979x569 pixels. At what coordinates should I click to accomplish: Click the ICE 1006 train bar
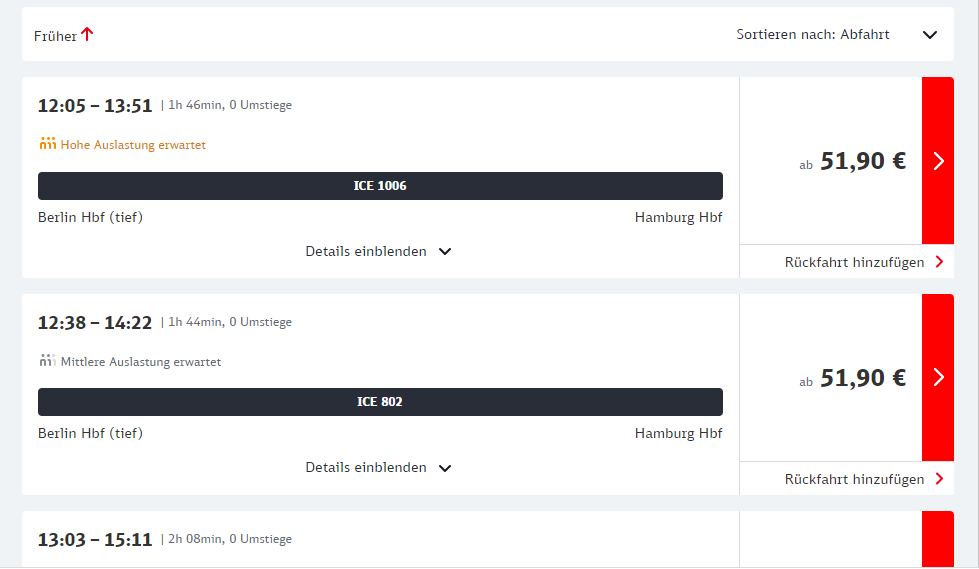[380, 186]
